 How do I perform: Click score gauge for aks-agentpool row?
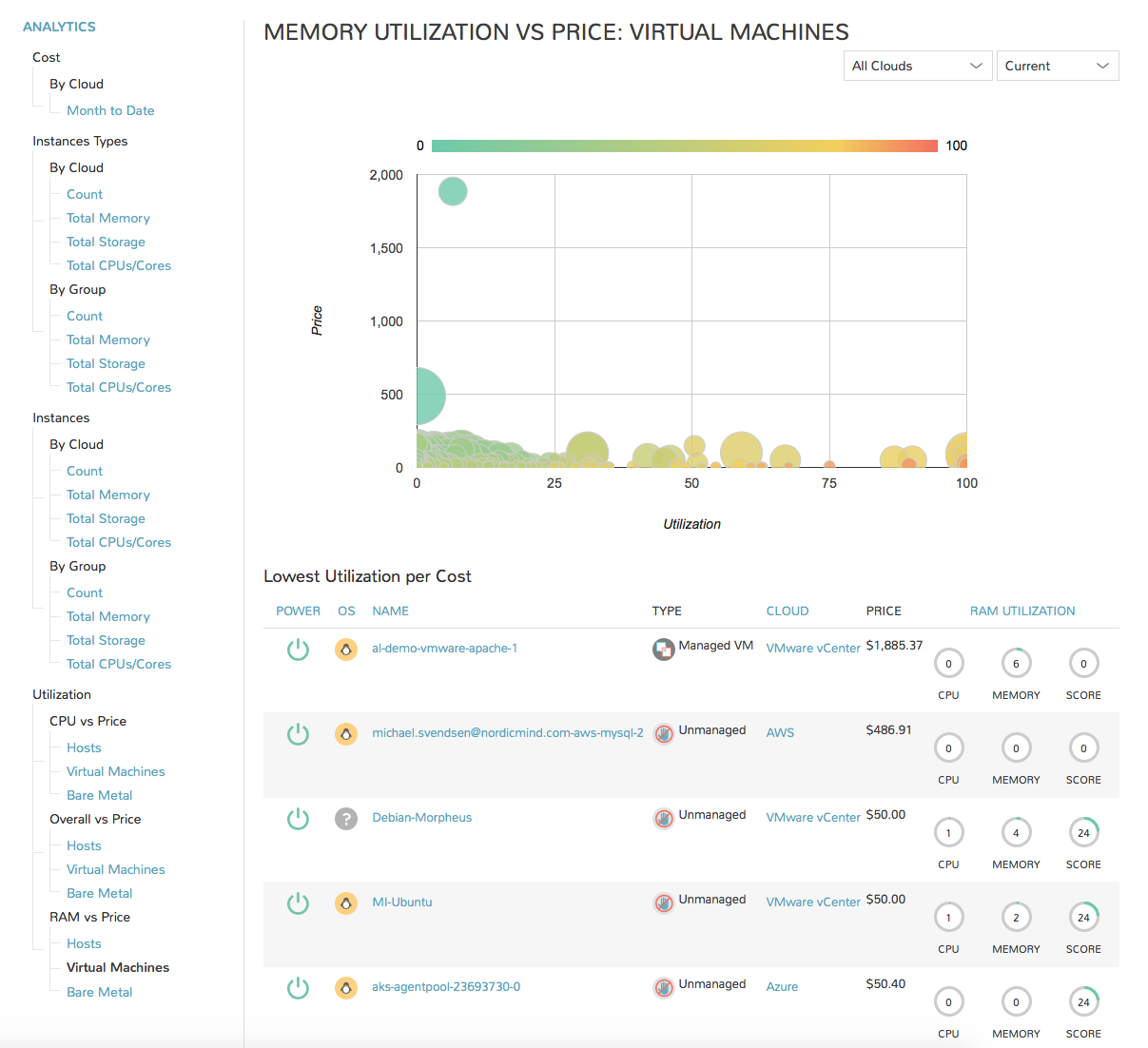pyautogui.click(x=1083, y=1002)
